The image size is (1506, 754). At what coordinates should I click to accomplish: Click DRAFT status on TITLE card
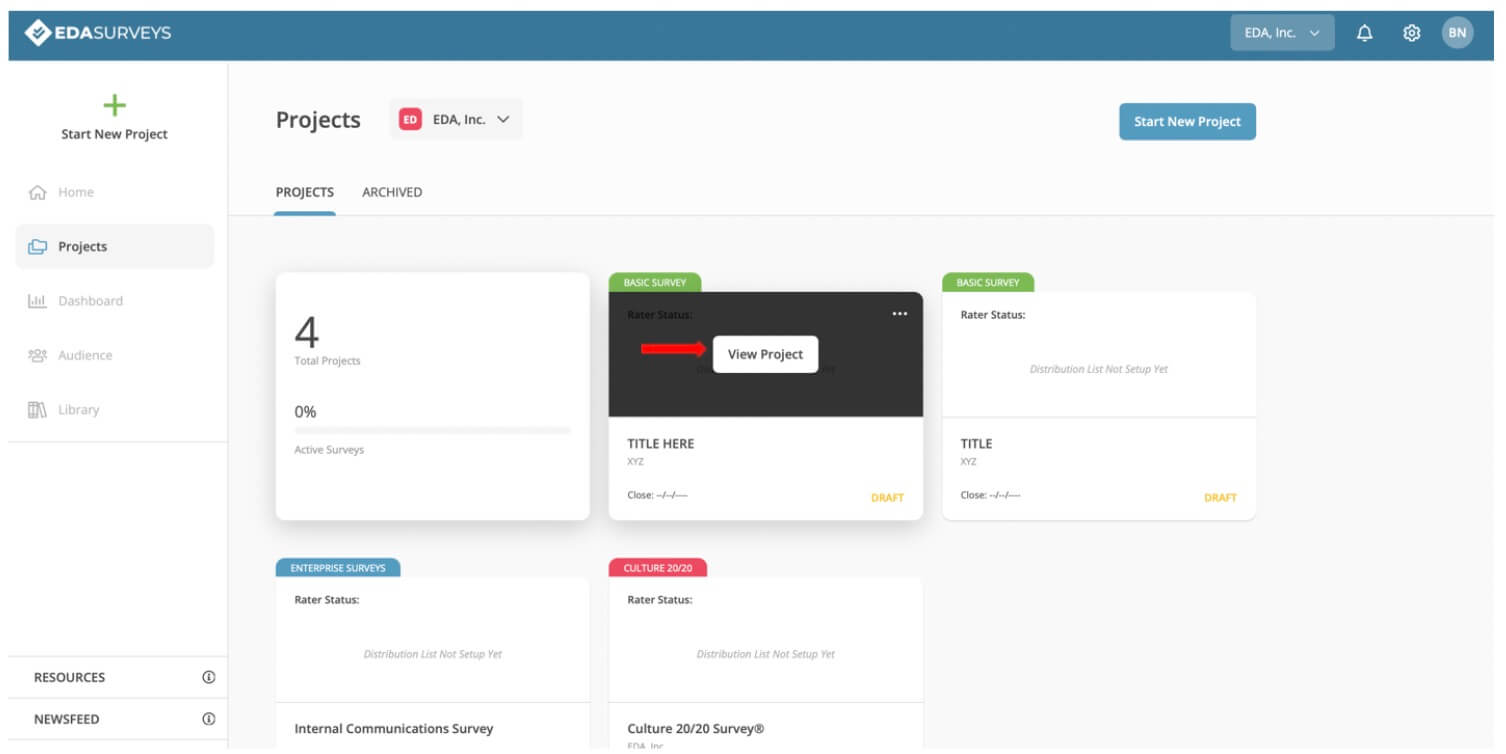pos(1220,497)
